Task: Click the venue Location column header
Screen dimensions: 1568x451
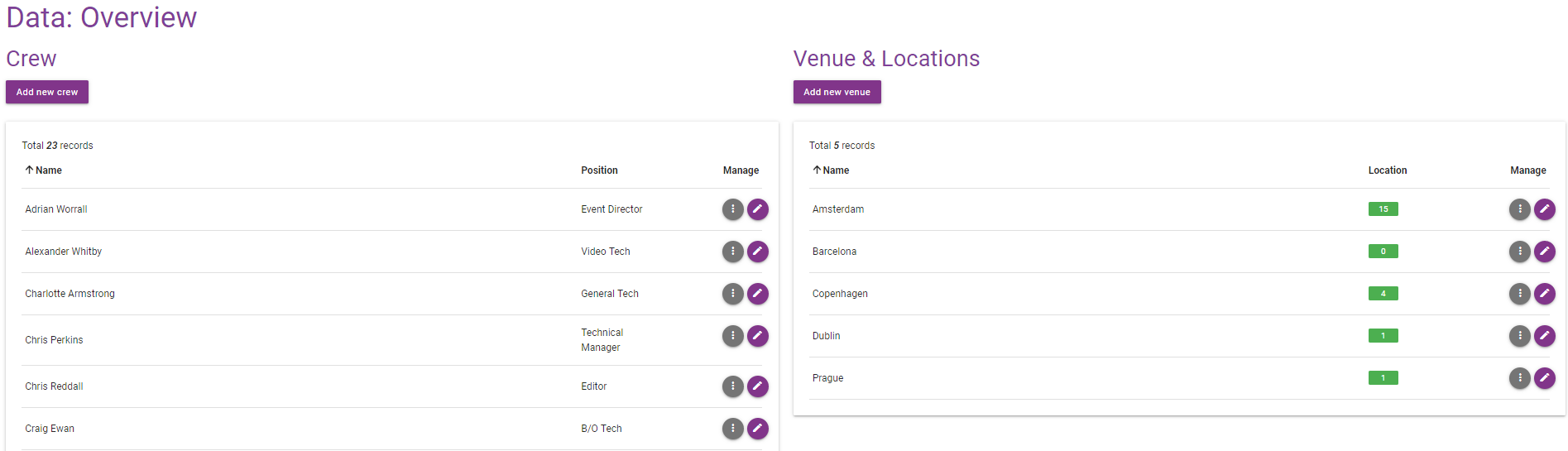Action: [x=1387, y=170]
